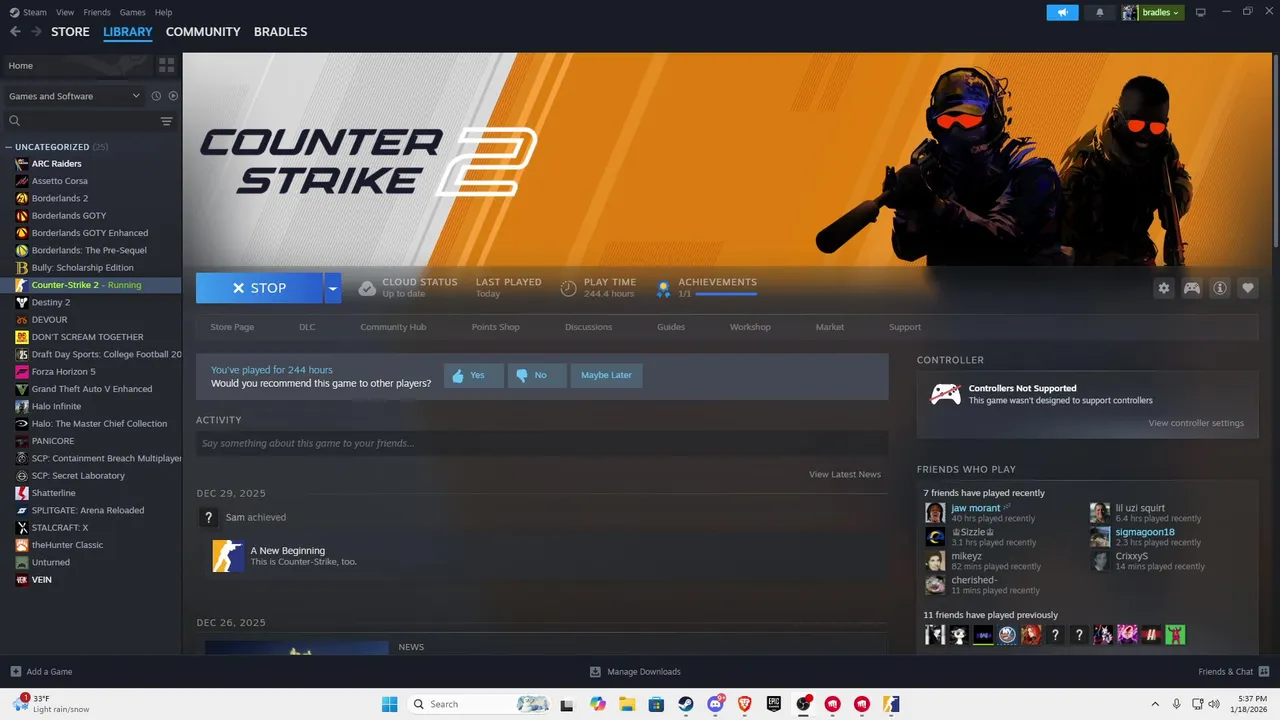Open sigmagoon18's friend avatar
This screenshot has width=1280, height=720.
(1100, 537)
